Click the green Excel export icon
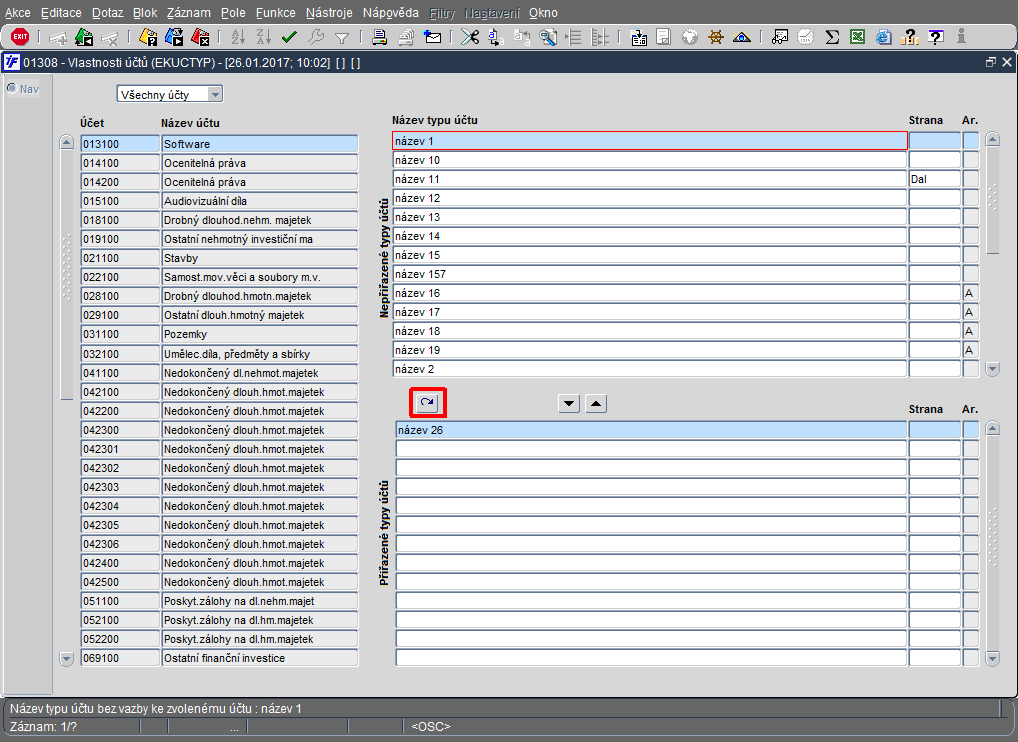Screen dimensions: 1018x742 (x=858, y=37)
